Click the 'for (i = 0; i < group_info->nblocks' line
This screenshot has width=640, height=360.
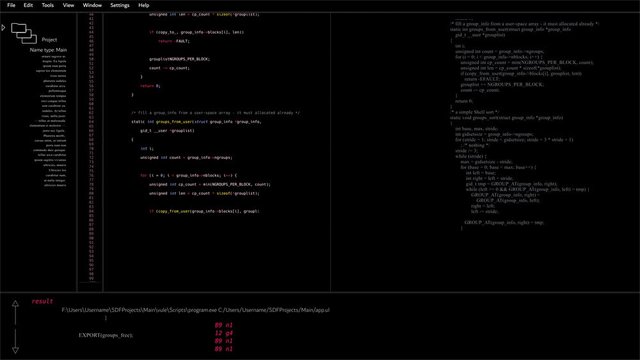(x=189, y=176)
